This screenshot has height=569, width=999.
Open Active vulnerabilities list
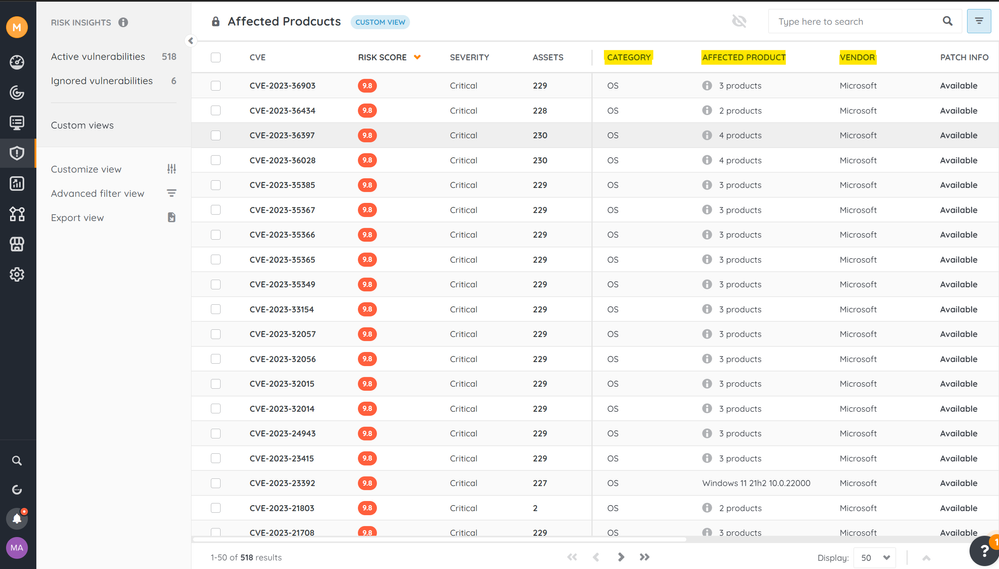coord(98,57)
